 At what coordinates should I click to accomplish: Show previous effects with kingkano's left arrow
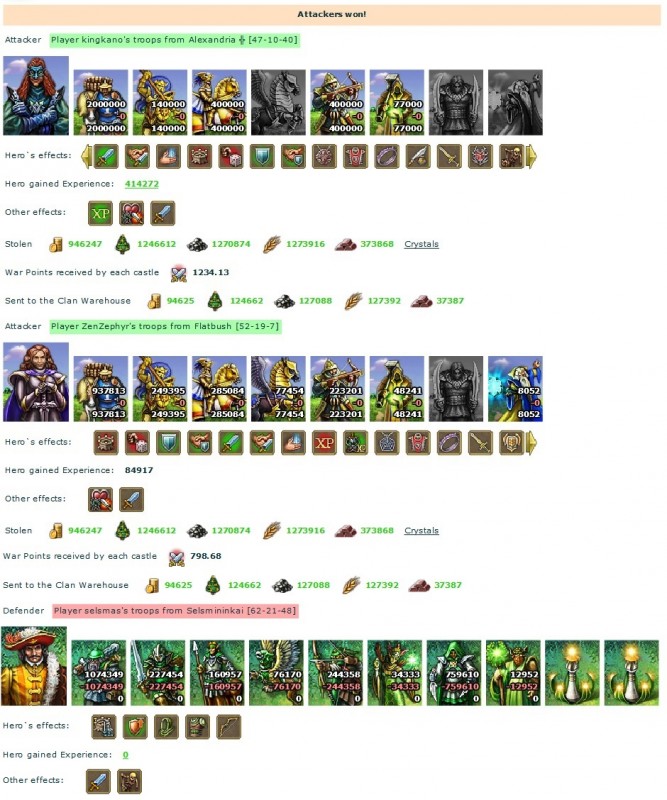click(x=87, y=157)
